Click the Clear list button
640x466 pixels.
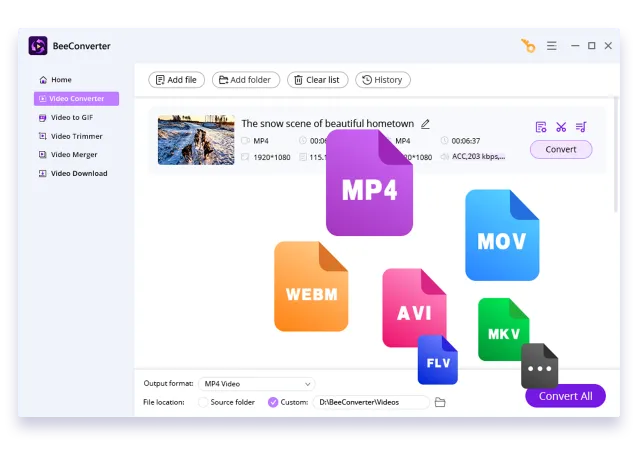(318, 80)
